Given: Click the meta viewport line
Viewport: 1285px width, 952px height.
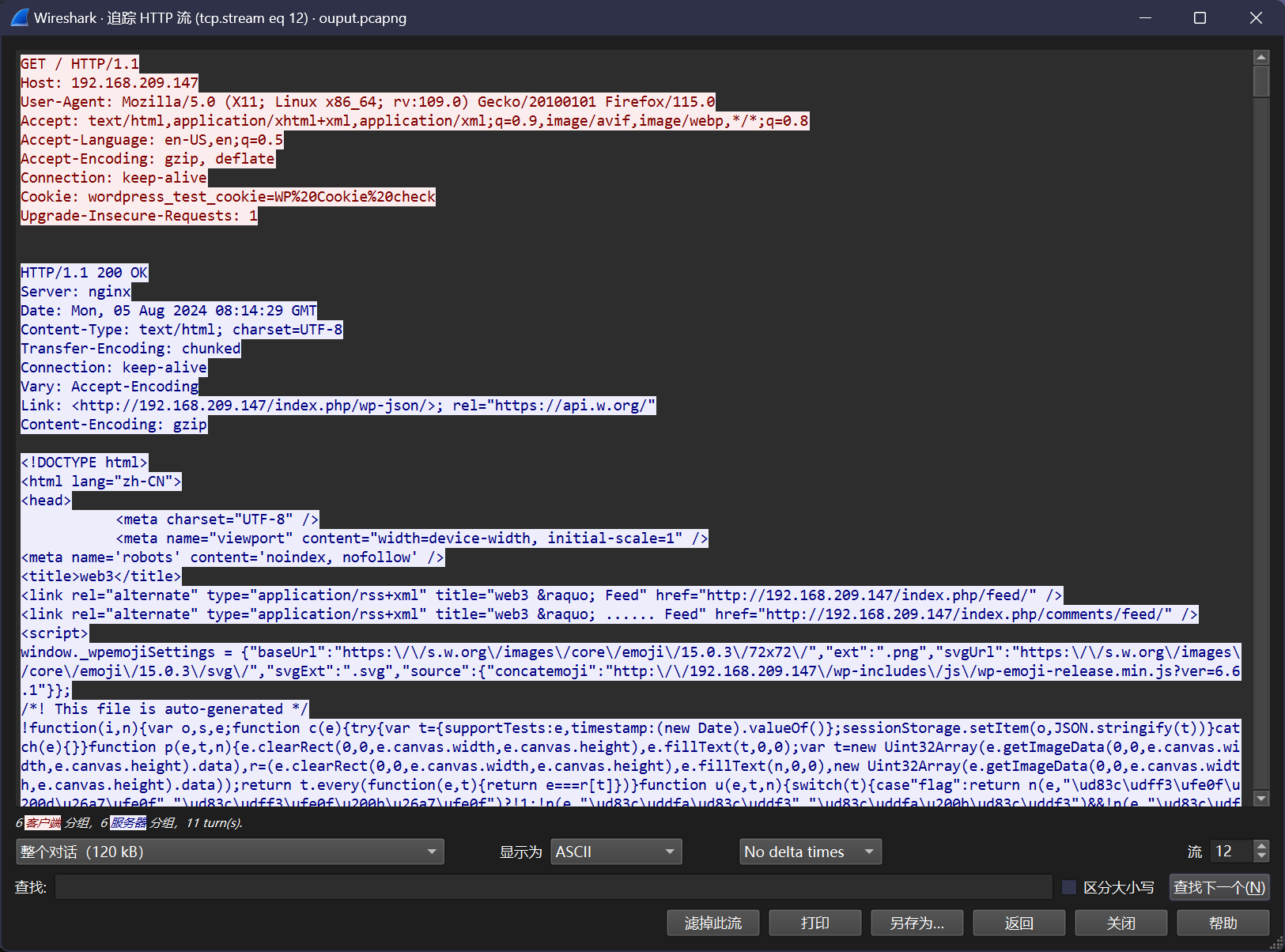Looking at the screenshot, I should [x=412, y=538].
